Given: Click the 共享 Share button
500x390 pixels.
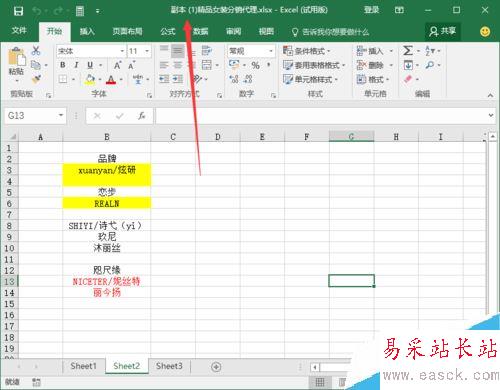Looking at the screenshot, I should point(443,31).
